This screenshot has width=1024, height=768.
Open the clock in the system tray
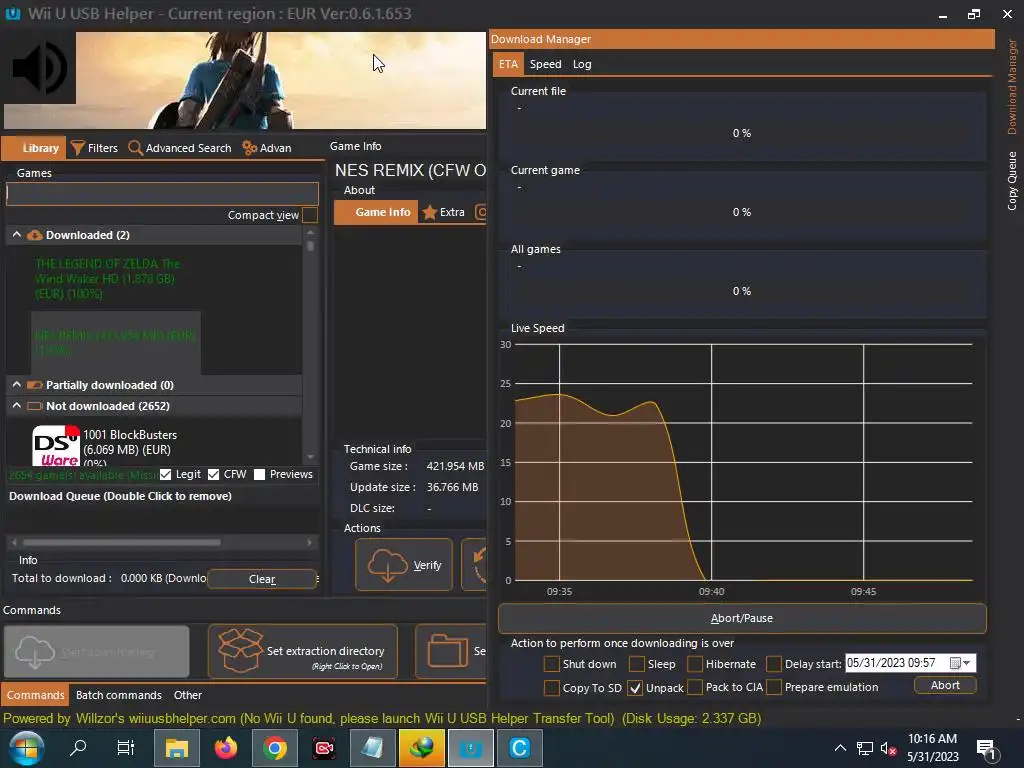point(932,748)
